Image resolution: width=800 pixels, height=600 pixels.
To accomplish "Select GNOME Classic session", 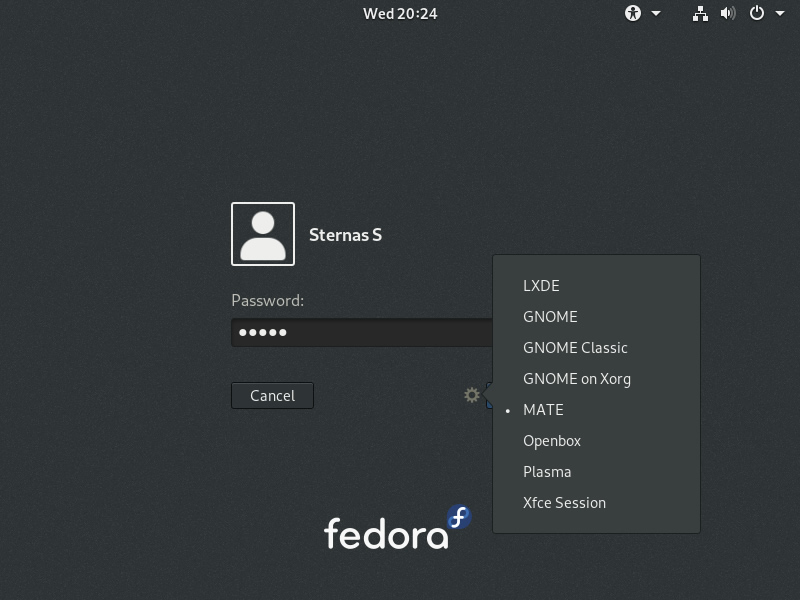I will (596, 348).
